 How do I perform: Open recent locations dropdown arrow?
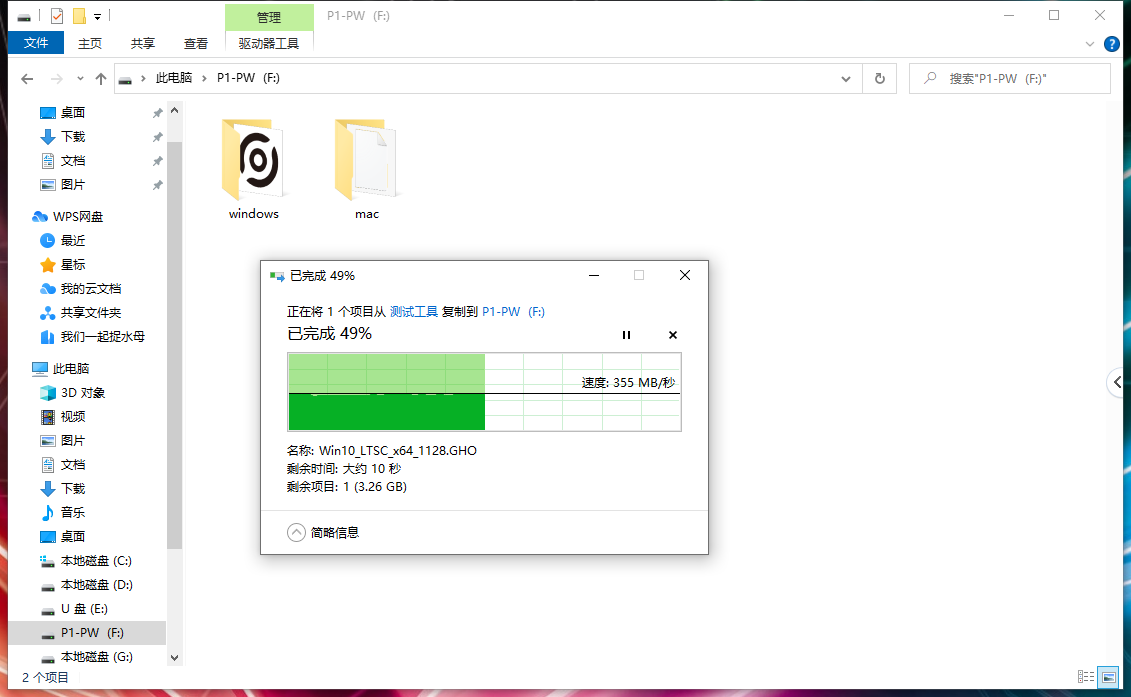pos(80,79)
